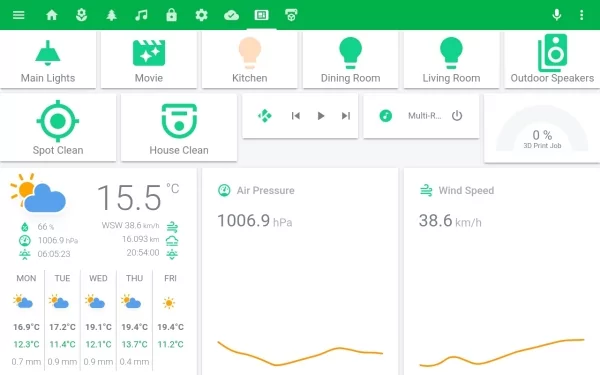Click the humidity droplet icon
Screen dimensions: 600x375
coord(25,227)
